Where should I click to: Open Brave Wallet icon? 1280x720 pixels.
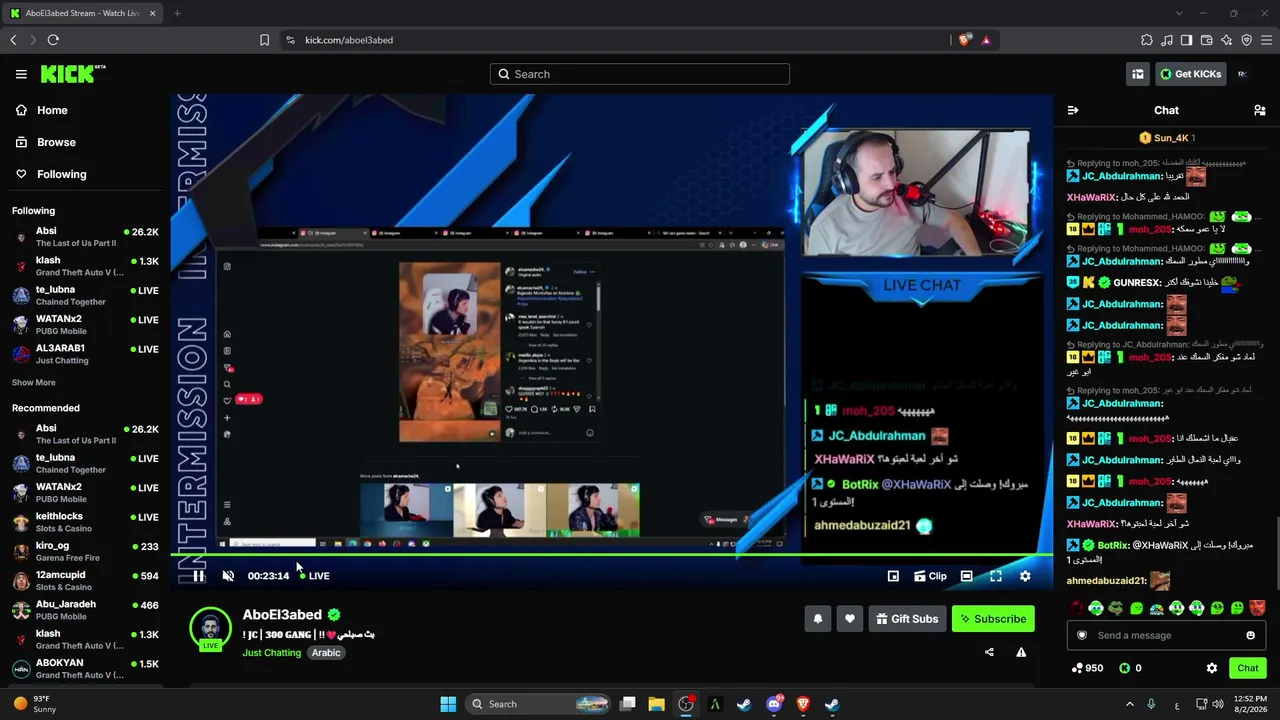click(x=1206, y=40)
